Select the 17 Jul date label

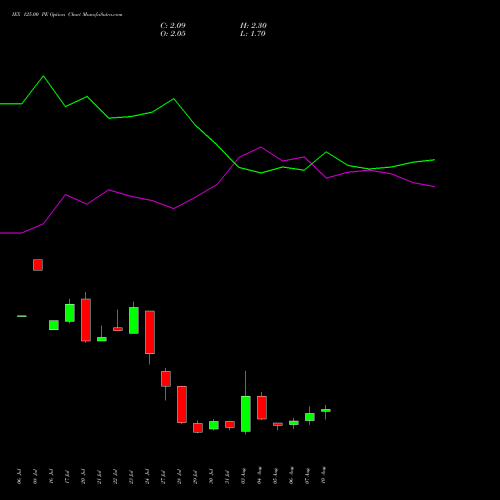click(67, 476)
